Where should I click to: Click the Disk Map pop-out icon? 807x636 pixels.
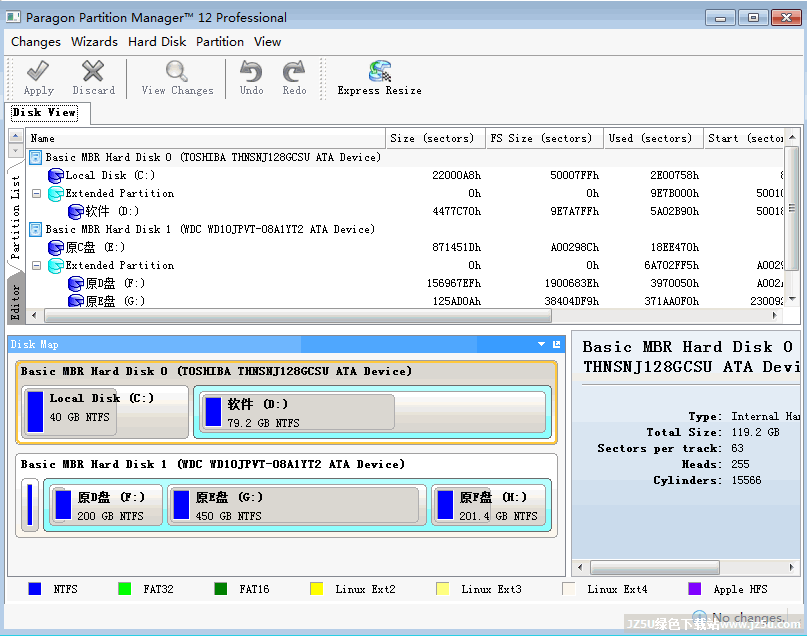[556, 344]
